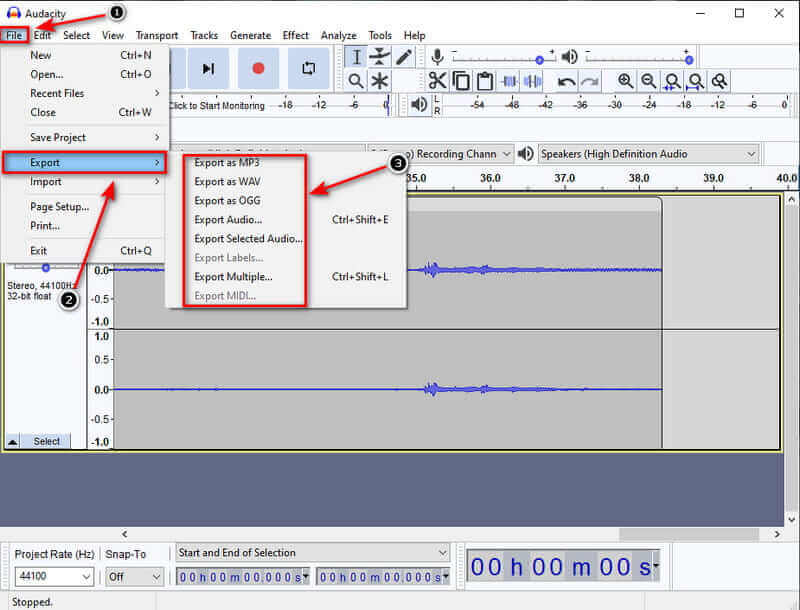This screenshot has height=610, width=800.
Task: Click the Skip to End button
Action: click(x=208, y=68)
